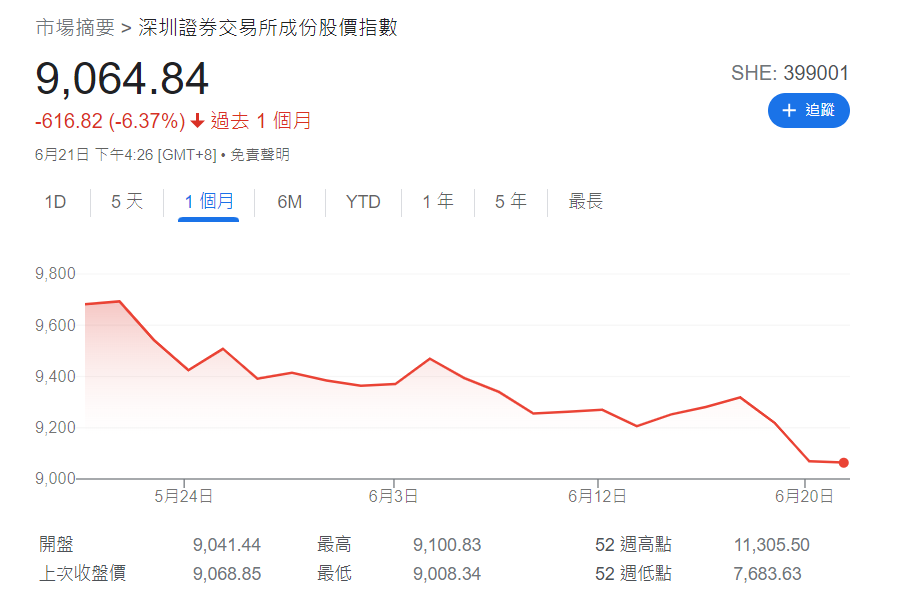Switch to the 6M range tab

(x=289, y=202)
